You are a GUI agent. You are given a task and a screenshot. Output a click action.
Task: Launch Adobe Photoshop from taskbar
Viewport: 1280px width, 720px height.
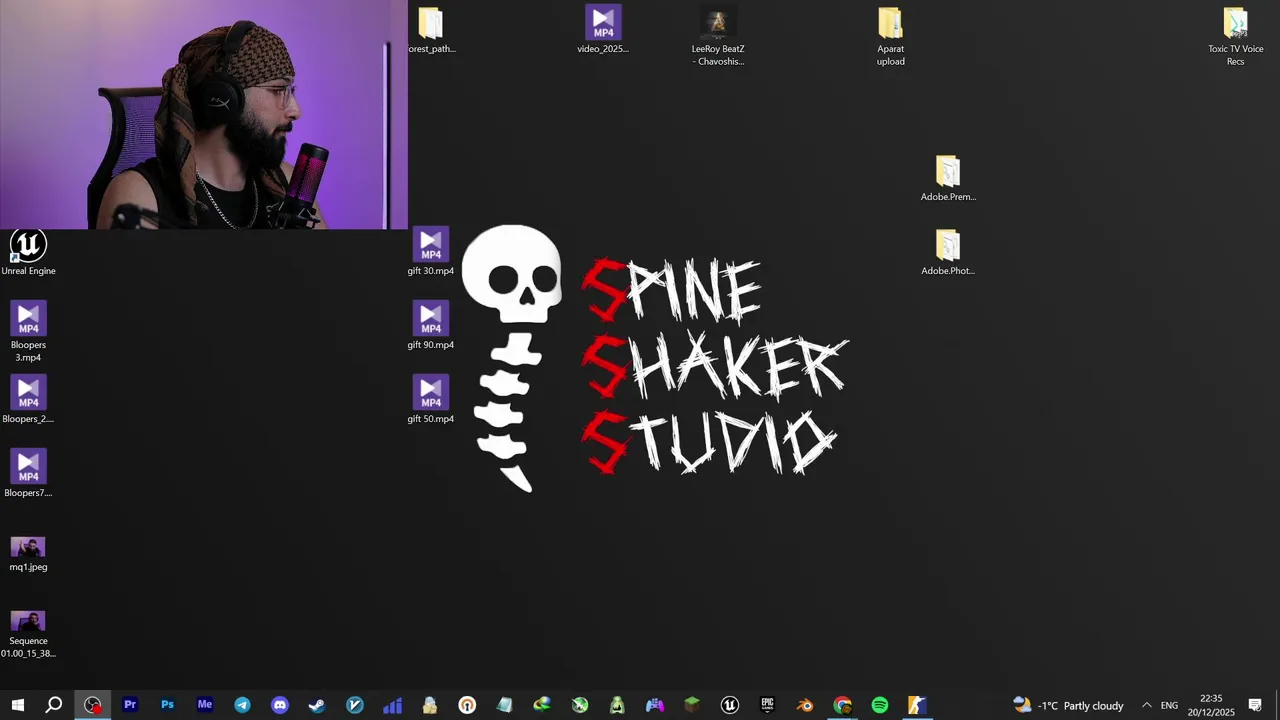pos(167,705)
